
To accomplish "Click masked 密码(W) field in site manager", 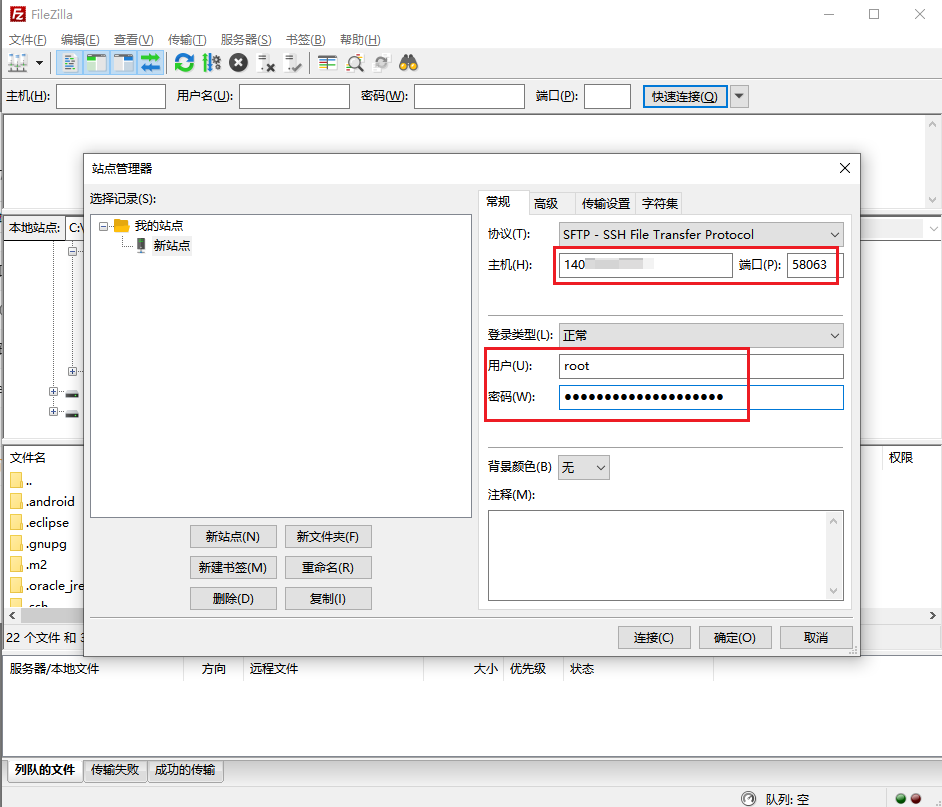I will coord(700,397).
